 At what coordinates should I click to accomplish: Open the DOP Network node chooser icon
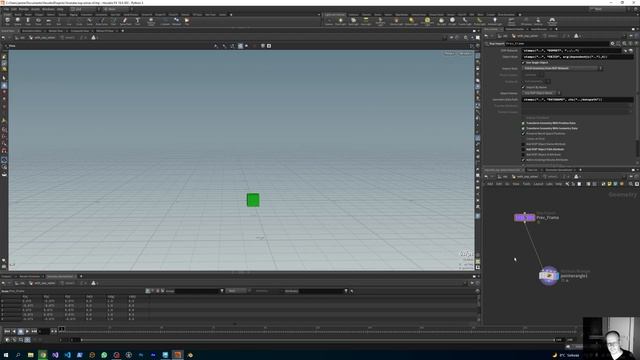631,51
